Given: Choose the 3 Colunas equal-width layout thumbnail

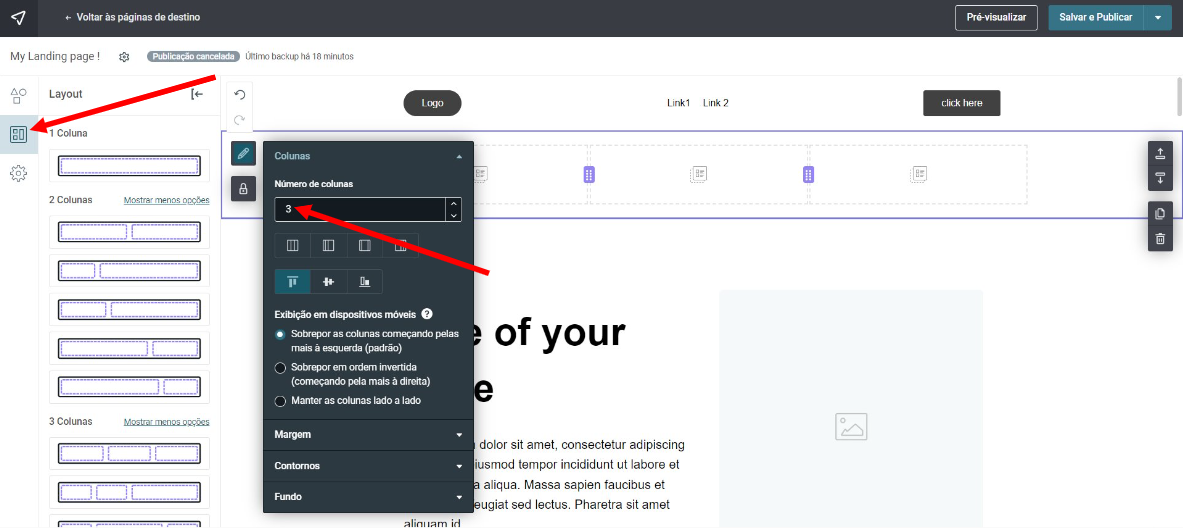Looking at the screenshot, I should [130, 453].
